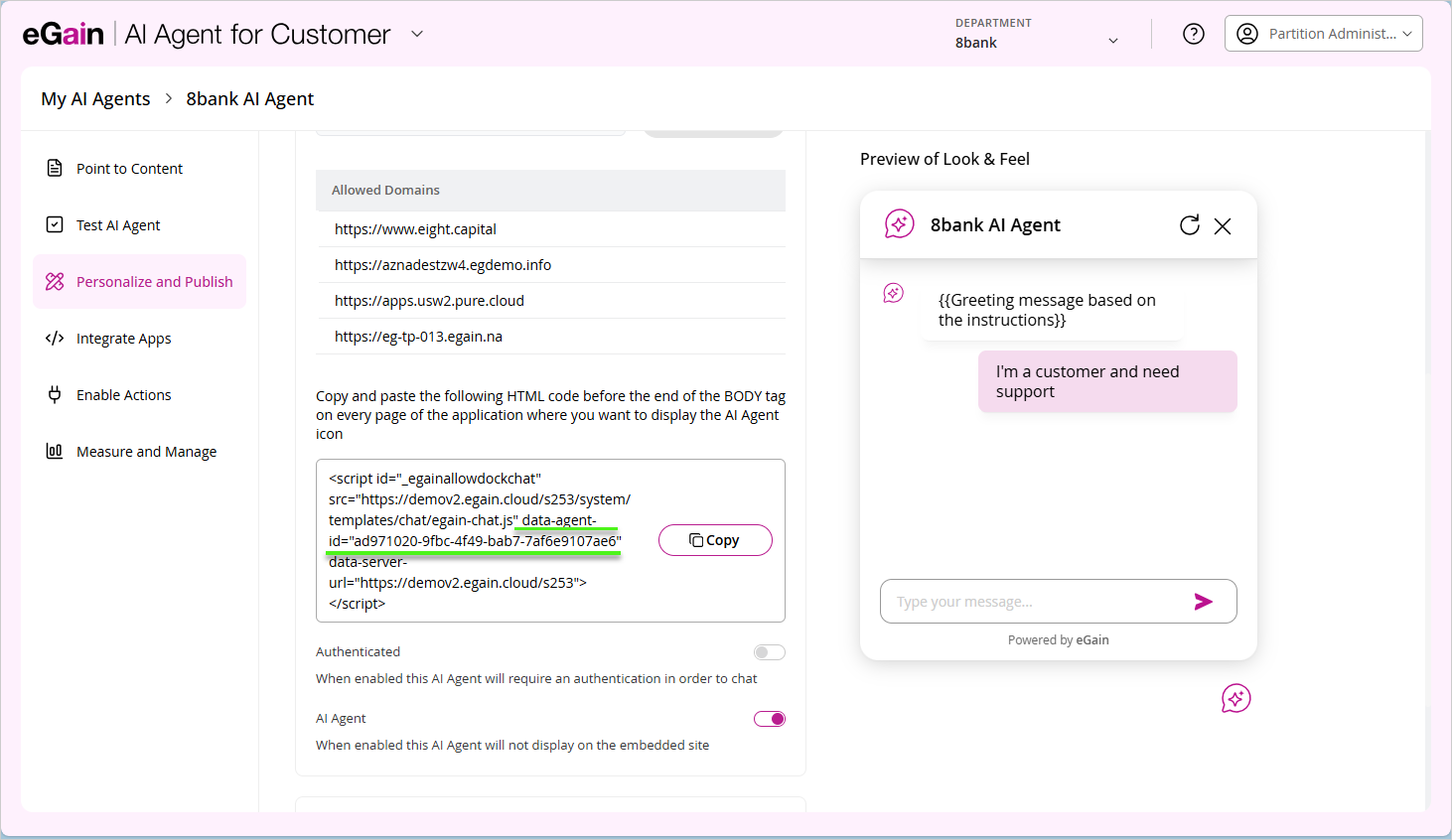The image size is (1452, 840).
Task: Expand the Partition Administrator account menu
Action: (x=1406, y=33)
